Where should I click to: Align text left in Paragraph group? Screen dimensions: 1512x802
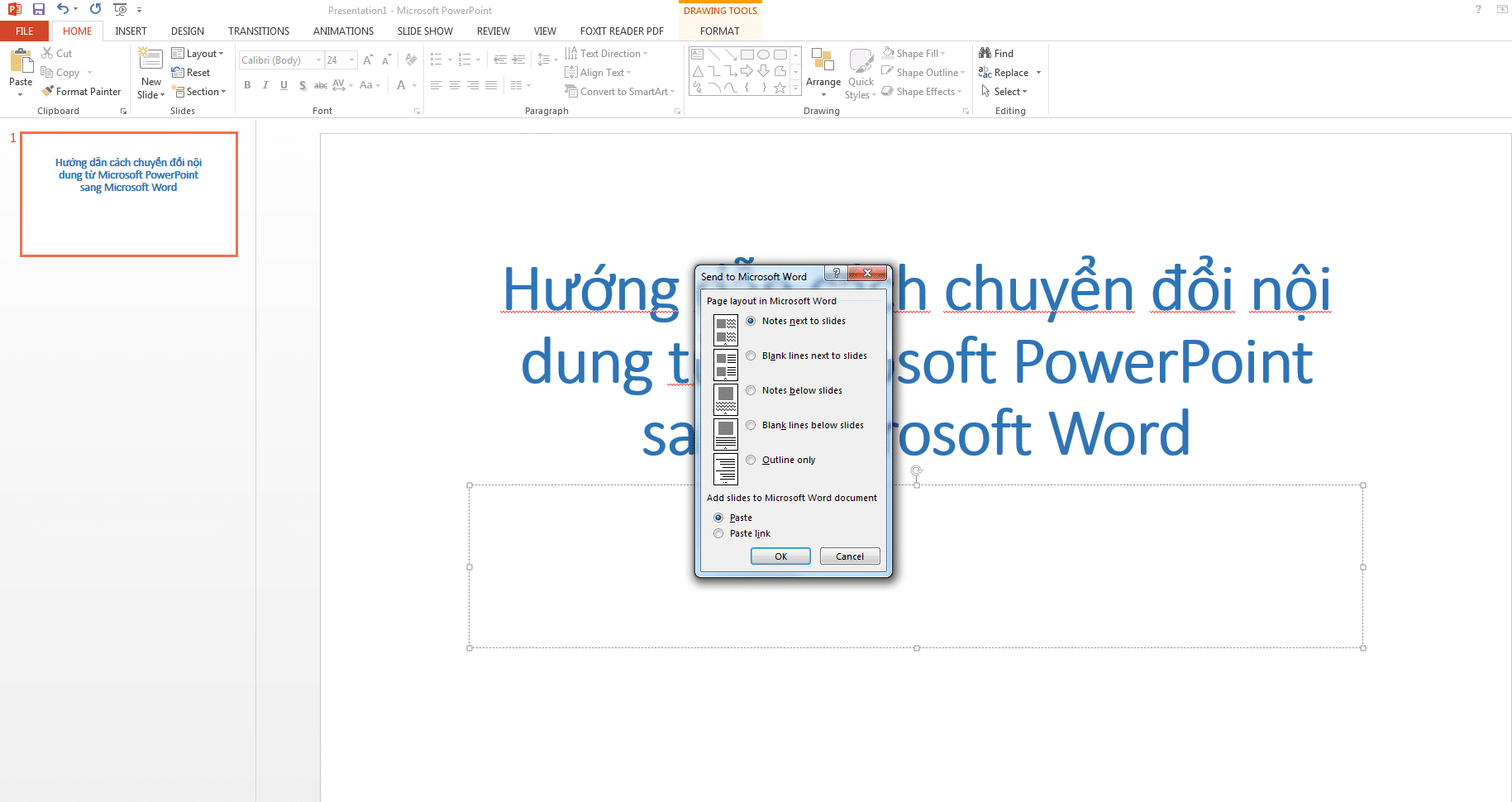(x=436, y=85)
